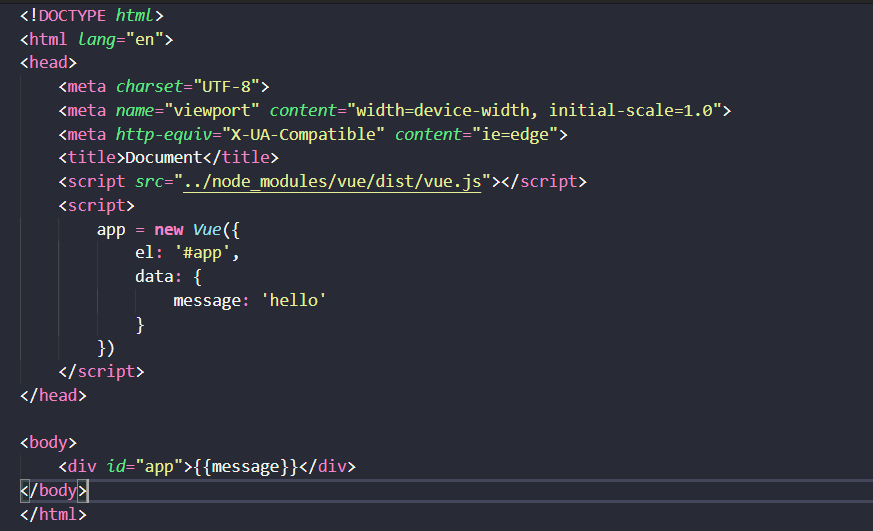Click the data: { property line

point(168,277)
